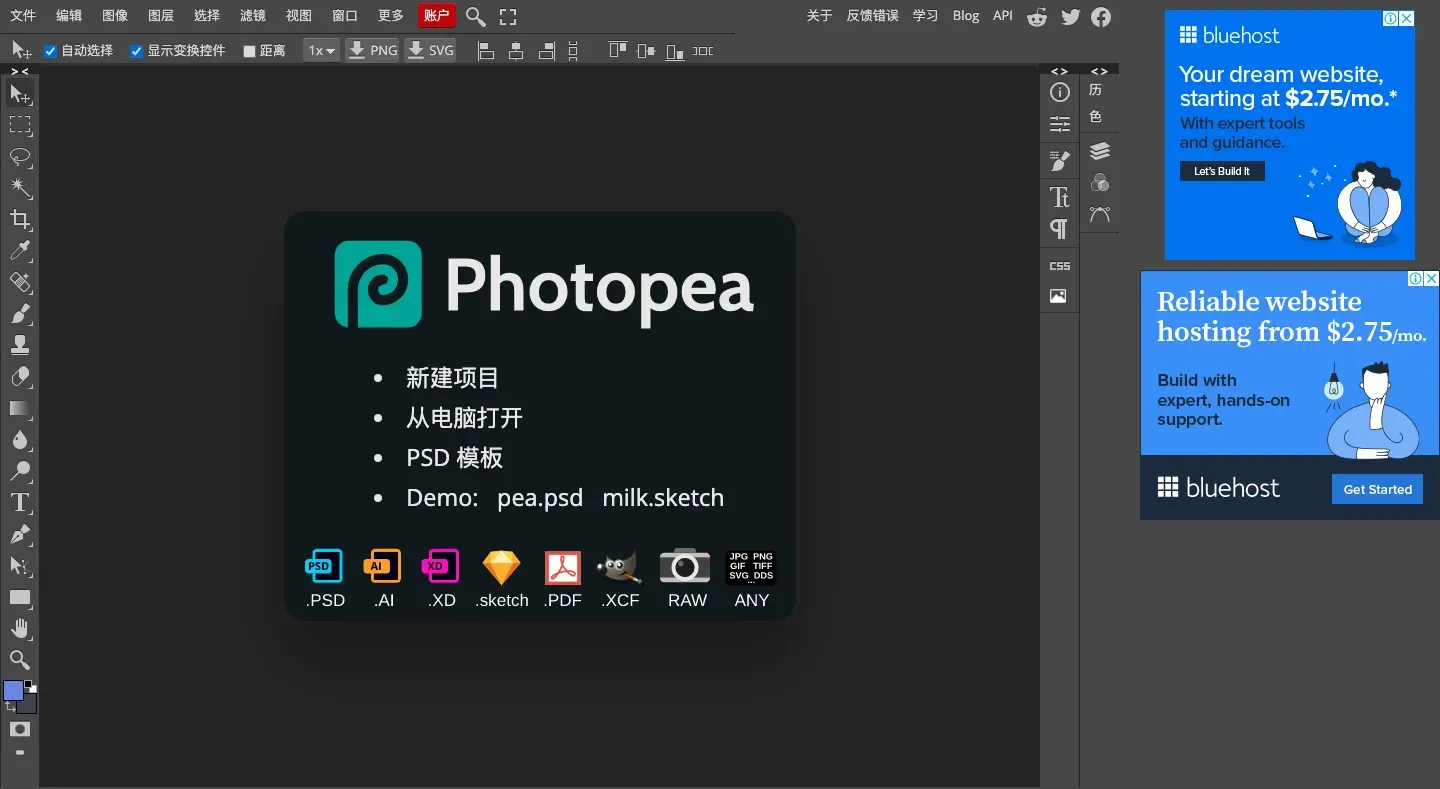
Task: Select the Gradient tool
Action: (20, 409)
